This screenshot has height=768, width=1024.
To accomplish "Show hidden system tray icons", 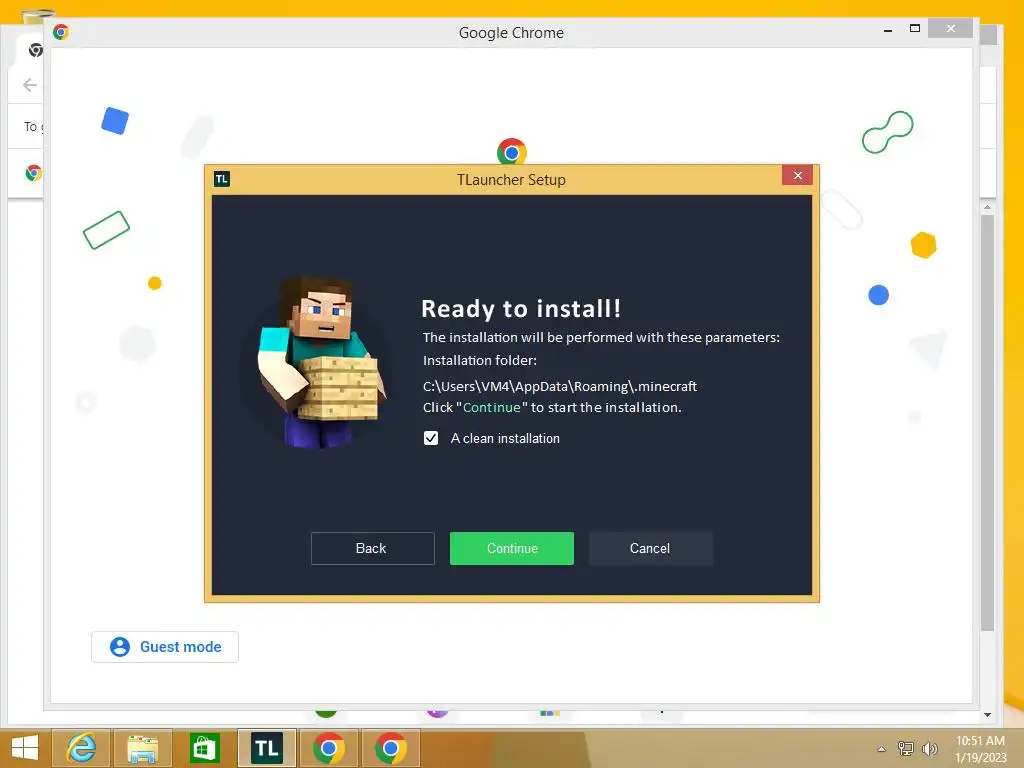I will pos(881,749).
